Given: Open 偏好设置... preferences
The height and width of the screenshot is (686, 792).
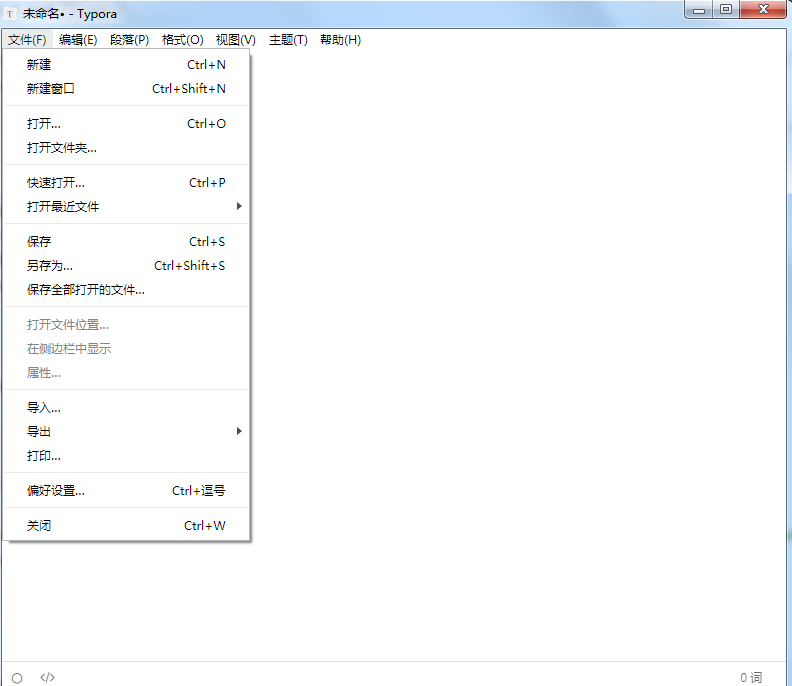Looking at the screenshot, I should click(x=126, y=491).
